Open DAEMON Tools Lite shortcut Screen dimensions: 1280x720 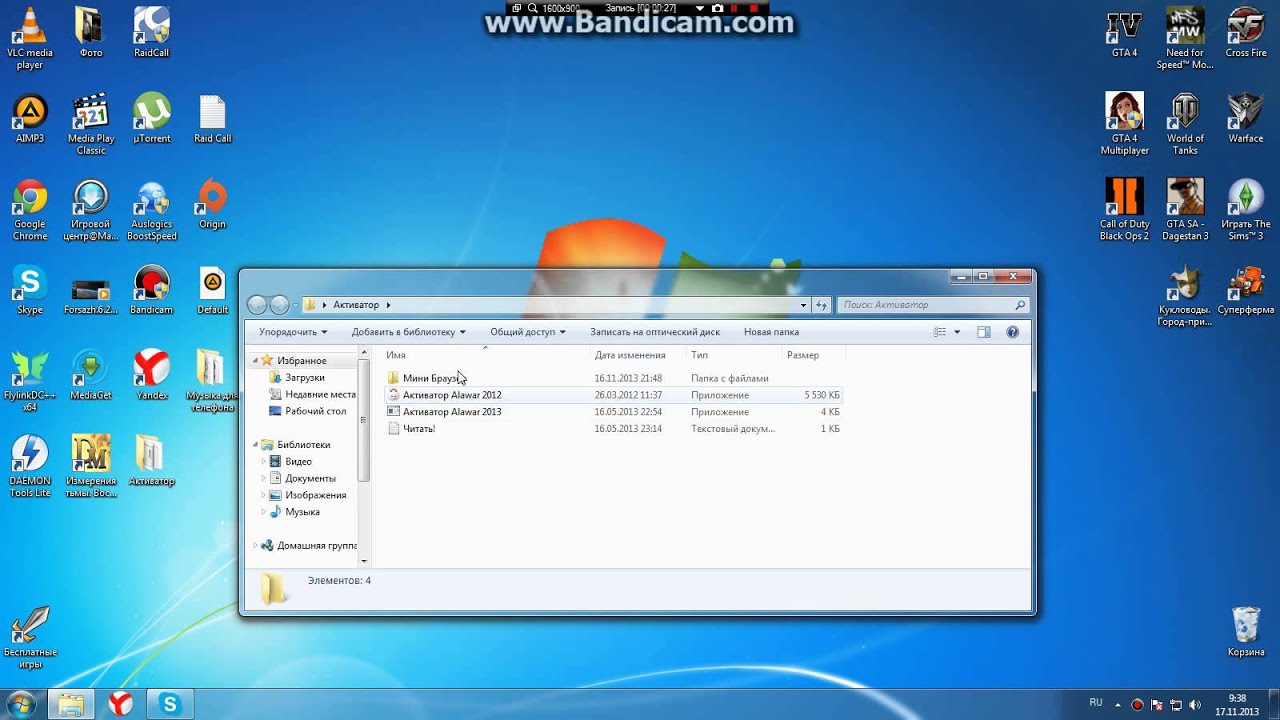pos(30,466)
